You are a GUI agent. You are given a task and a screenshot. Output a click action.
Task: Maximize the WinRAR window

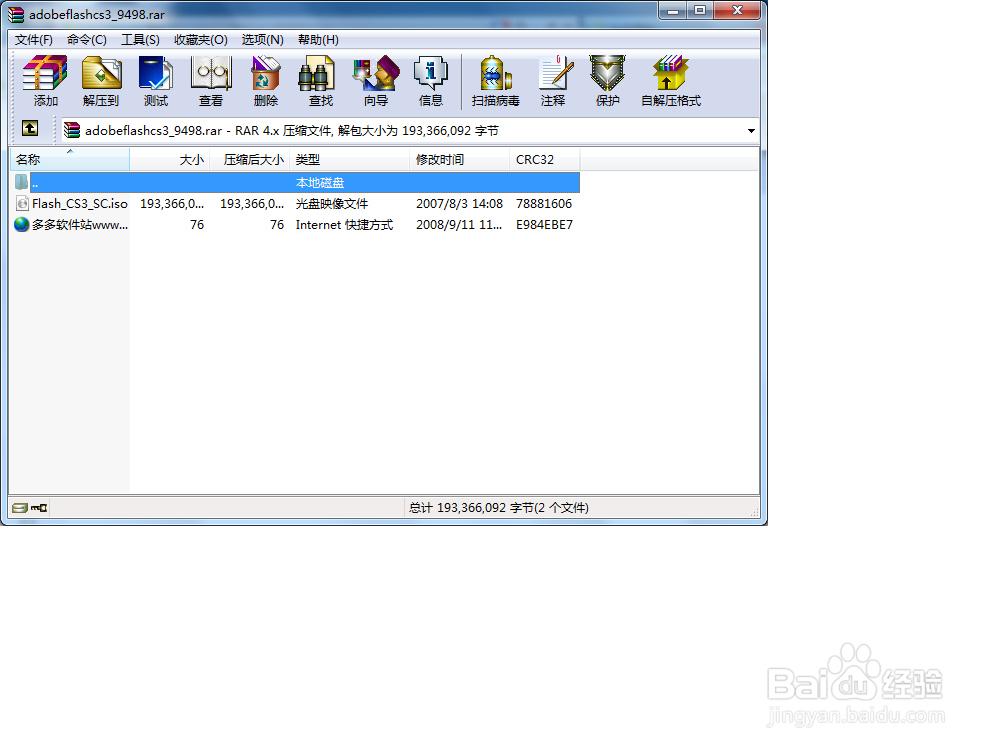pos(700,11)
